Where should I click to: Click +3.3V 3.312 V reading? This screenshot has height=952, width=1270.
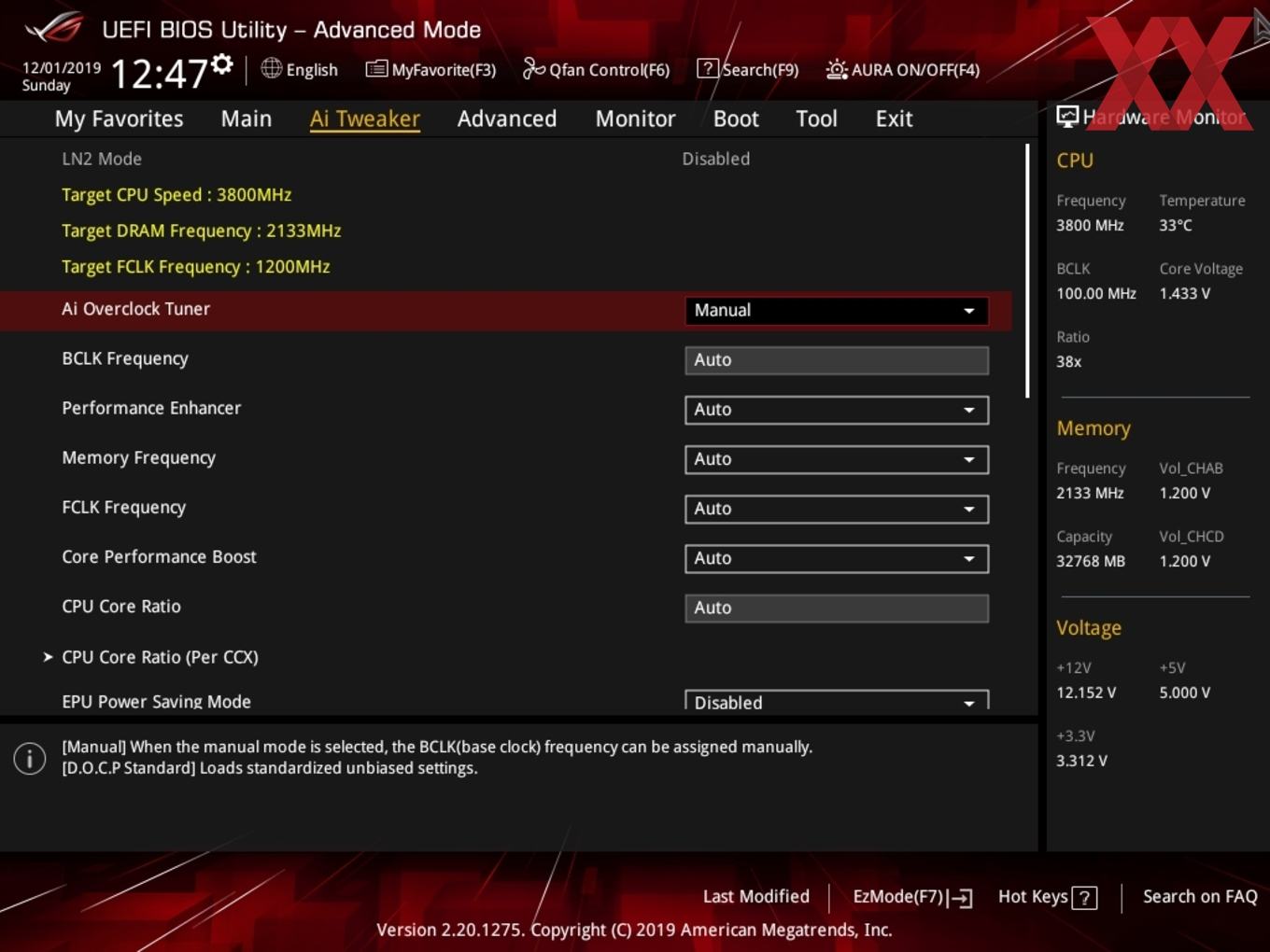point(1082,761)
